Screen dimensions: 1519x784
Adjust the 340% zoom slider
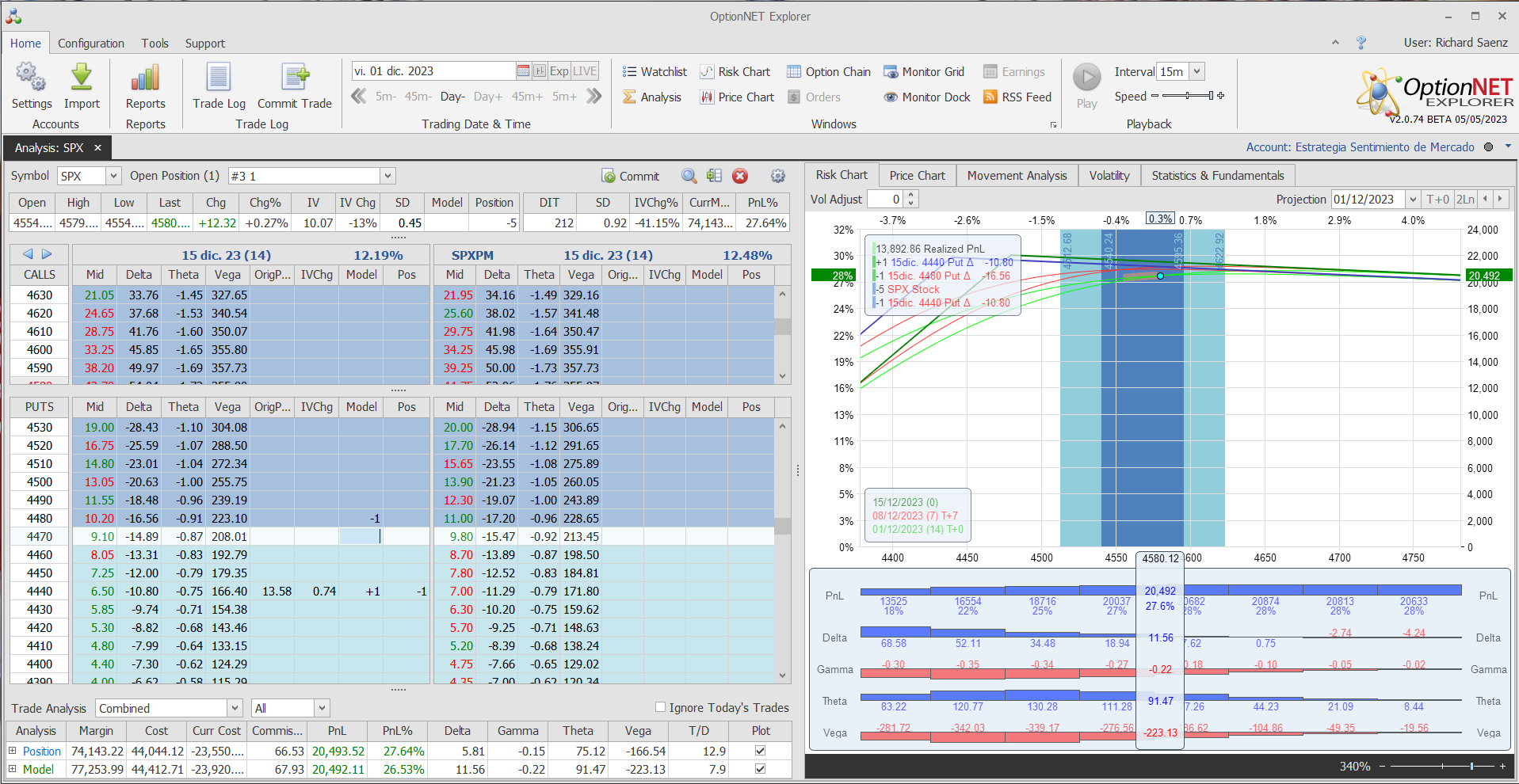pyautogui.click(x=1442, y=766)
